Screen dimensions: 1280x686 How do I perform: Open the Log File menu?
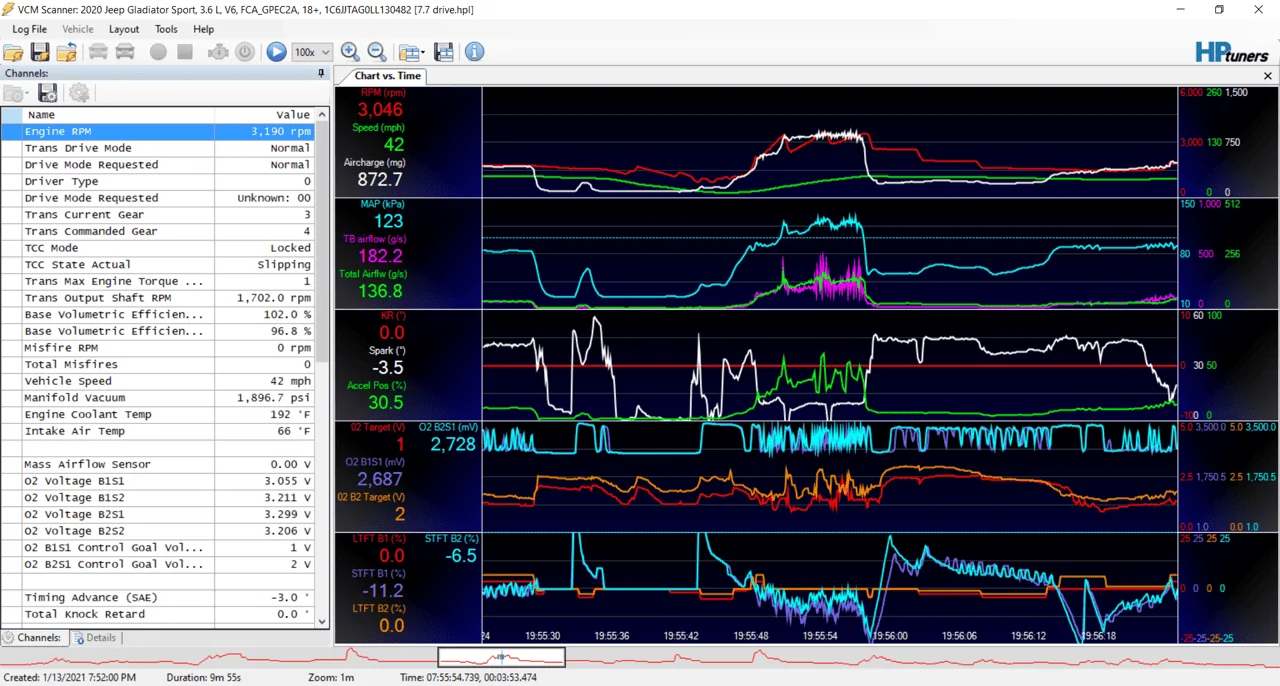click(29, 29)
